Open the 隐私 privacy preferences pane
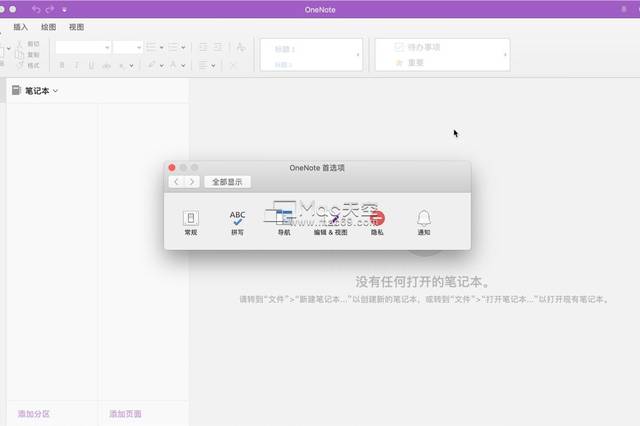 pyautogui.click(x=377, y=222)
